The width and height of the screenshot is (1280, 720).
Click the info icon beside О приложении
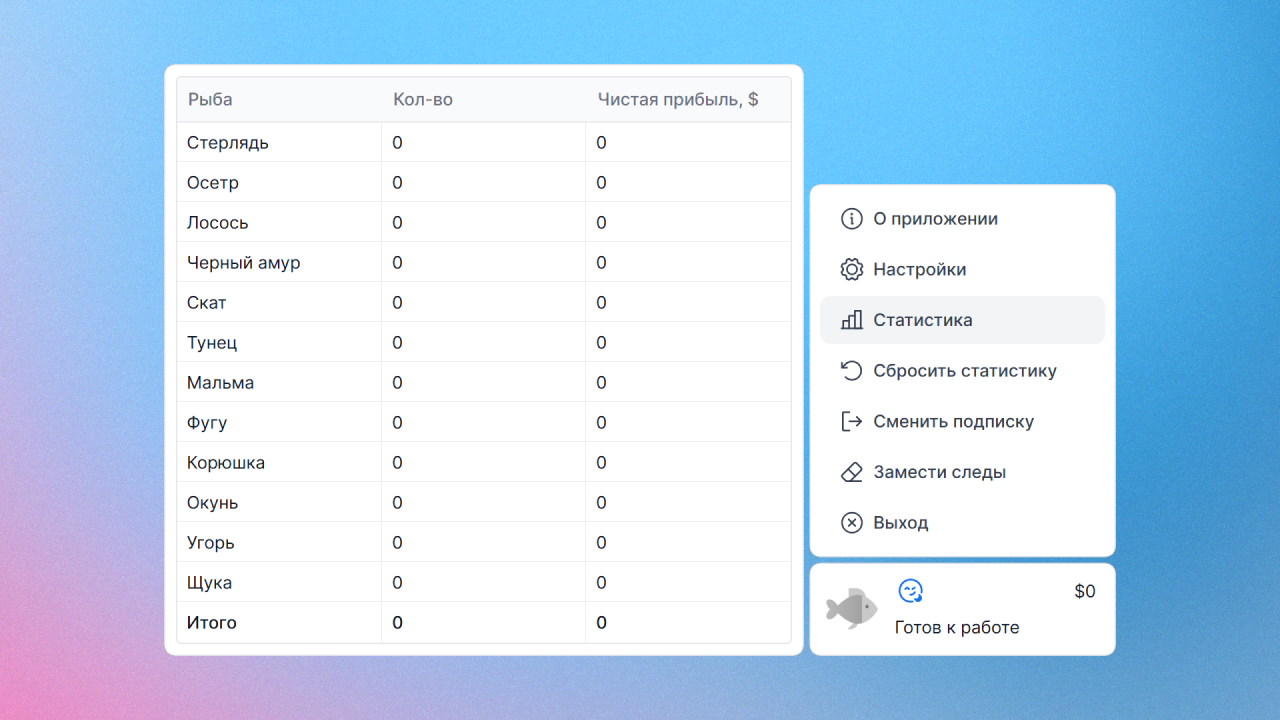tap(851, 219)
